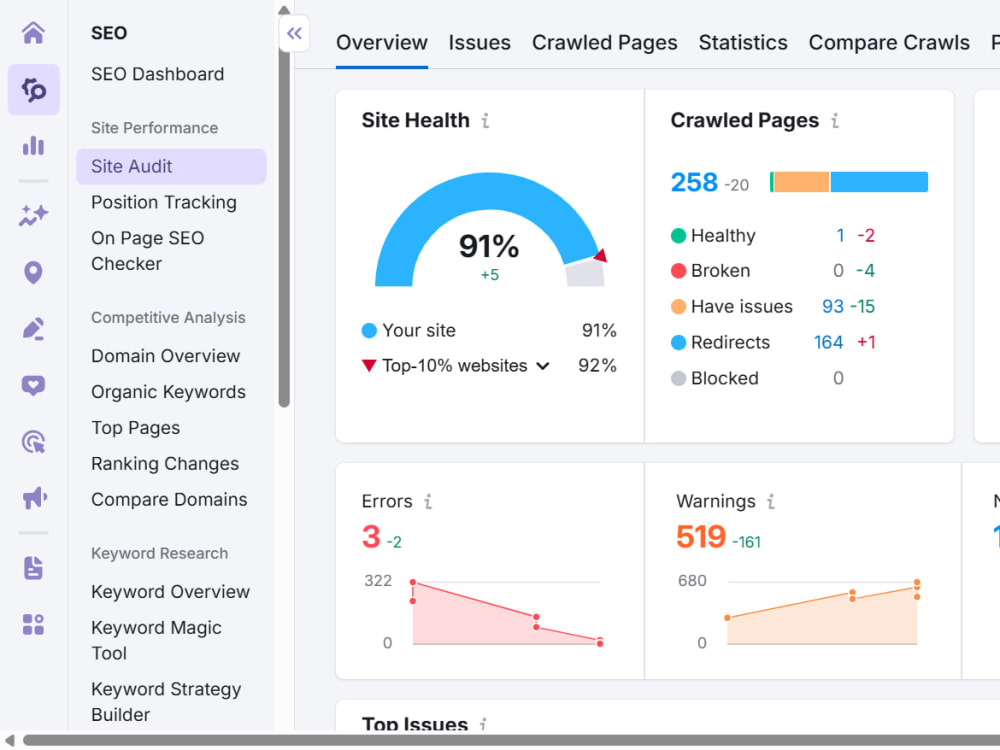Click the Site Health 91% gauge

pyautogui.click(x=490, y=230)
